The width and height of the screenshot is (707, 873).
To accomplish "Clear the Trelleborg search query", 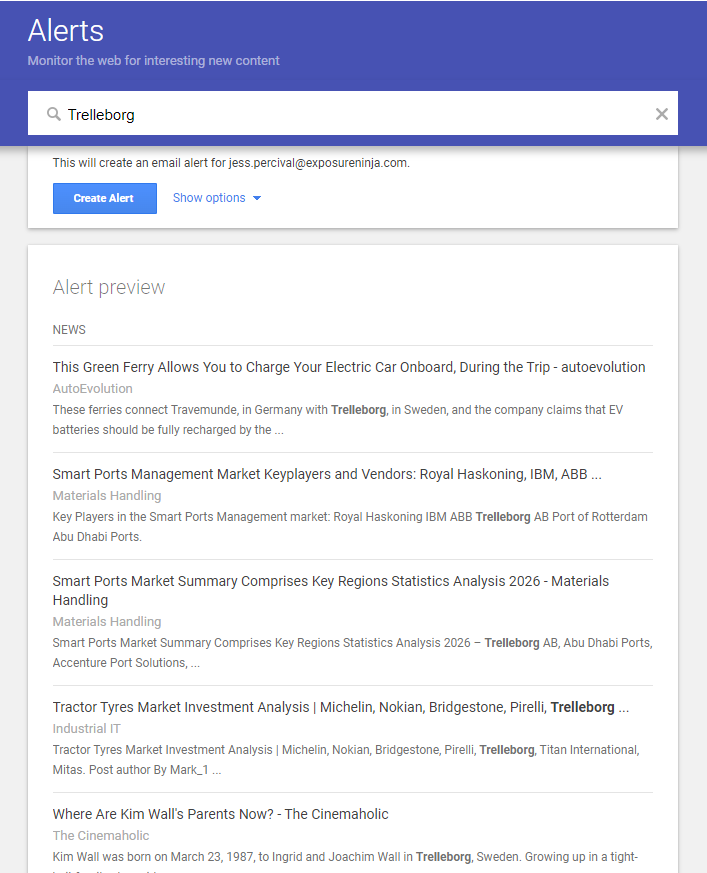I will 661,114.
